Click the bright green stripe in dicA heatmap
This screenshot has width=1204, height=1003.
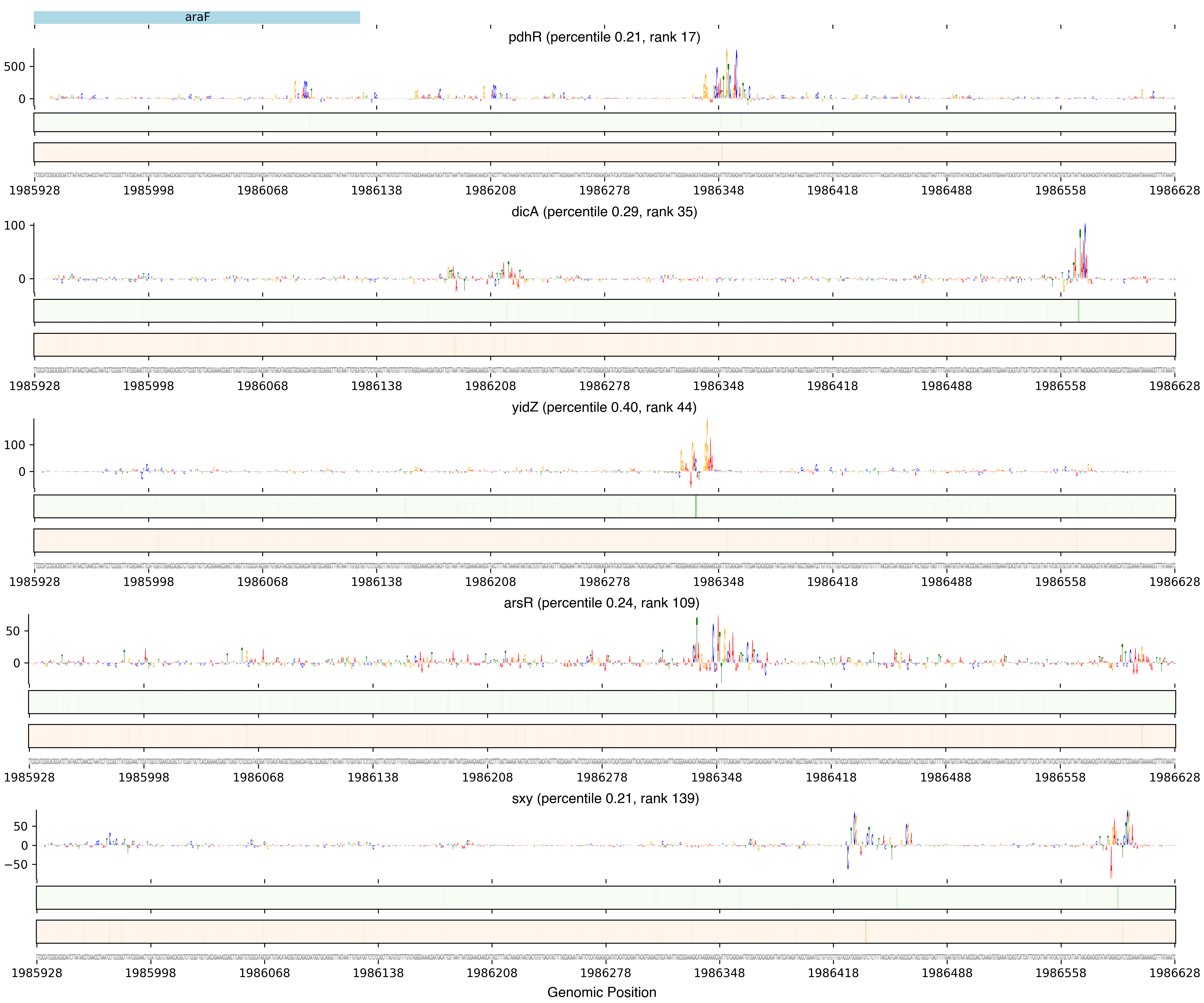pos(1078,311)
